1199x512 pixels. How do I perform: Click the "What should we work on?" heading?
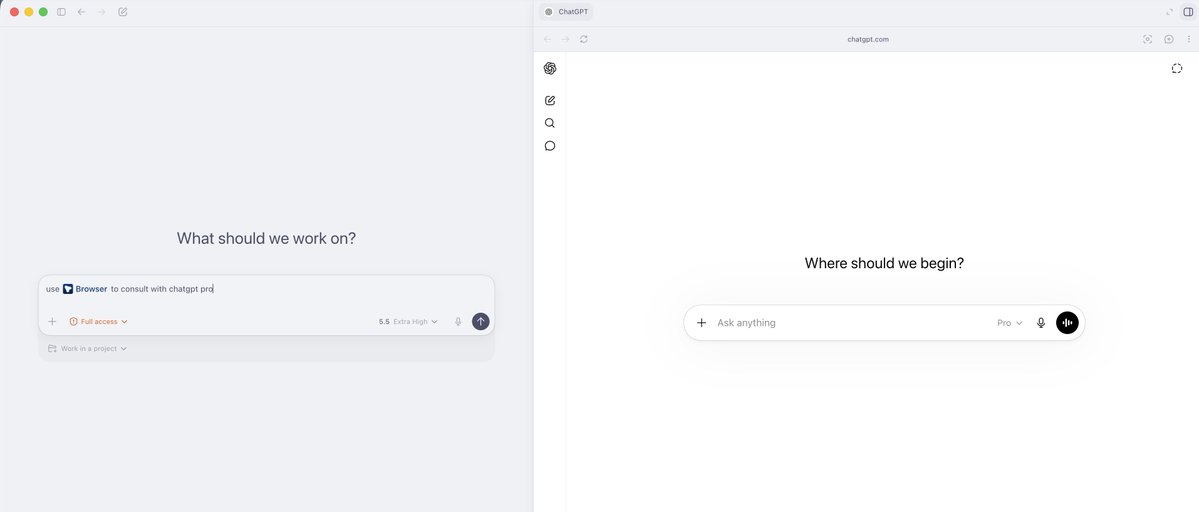pyautogui.click(x=266, y=238)
